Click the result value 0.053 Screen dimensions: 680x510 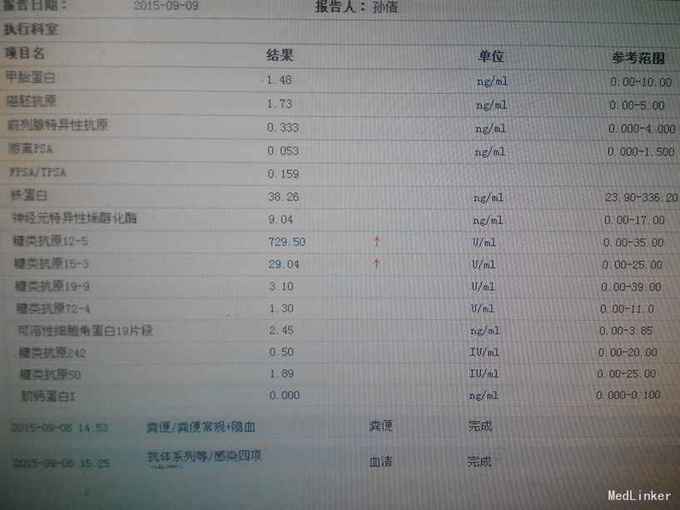tap(283, 150)
